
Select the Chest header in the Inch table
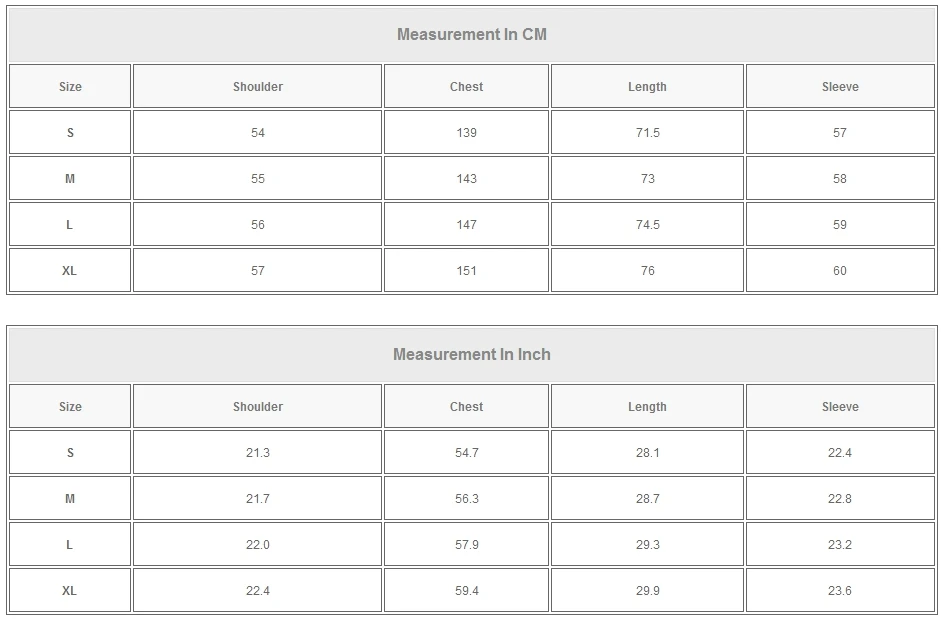[466, 407]
